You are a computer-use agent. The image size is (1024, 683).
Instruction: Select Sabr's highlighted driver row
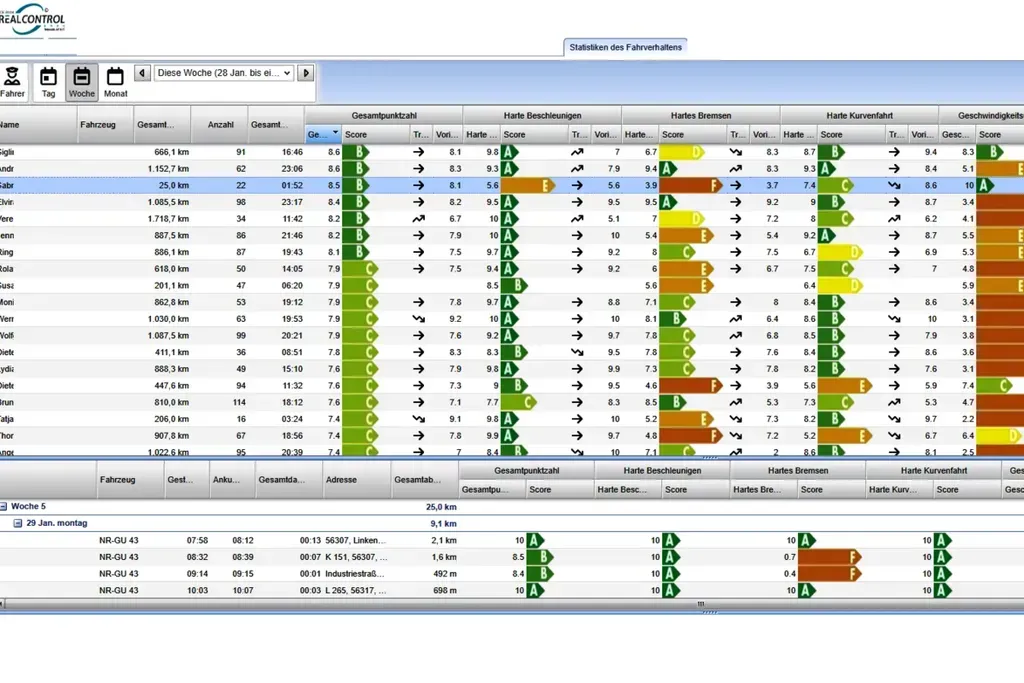coord(150,185)
